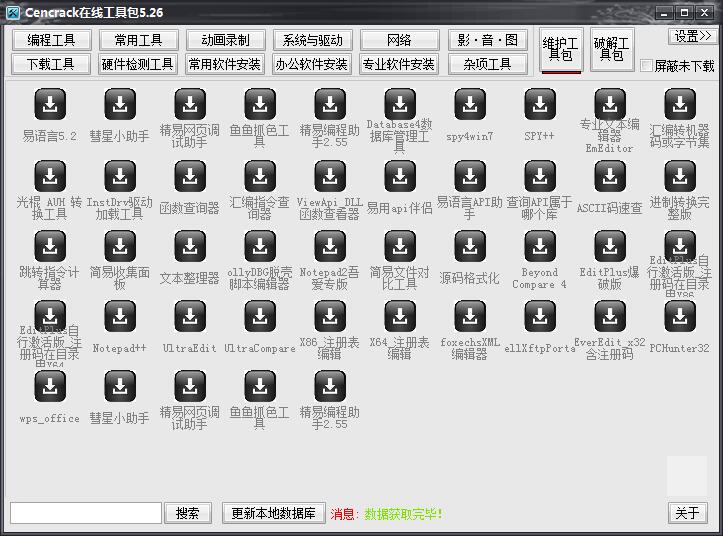Viewport: 723px width, 536px height.
Task: Toggle the 屏蔽未下载 checkbox
Action: click(647, 66)
